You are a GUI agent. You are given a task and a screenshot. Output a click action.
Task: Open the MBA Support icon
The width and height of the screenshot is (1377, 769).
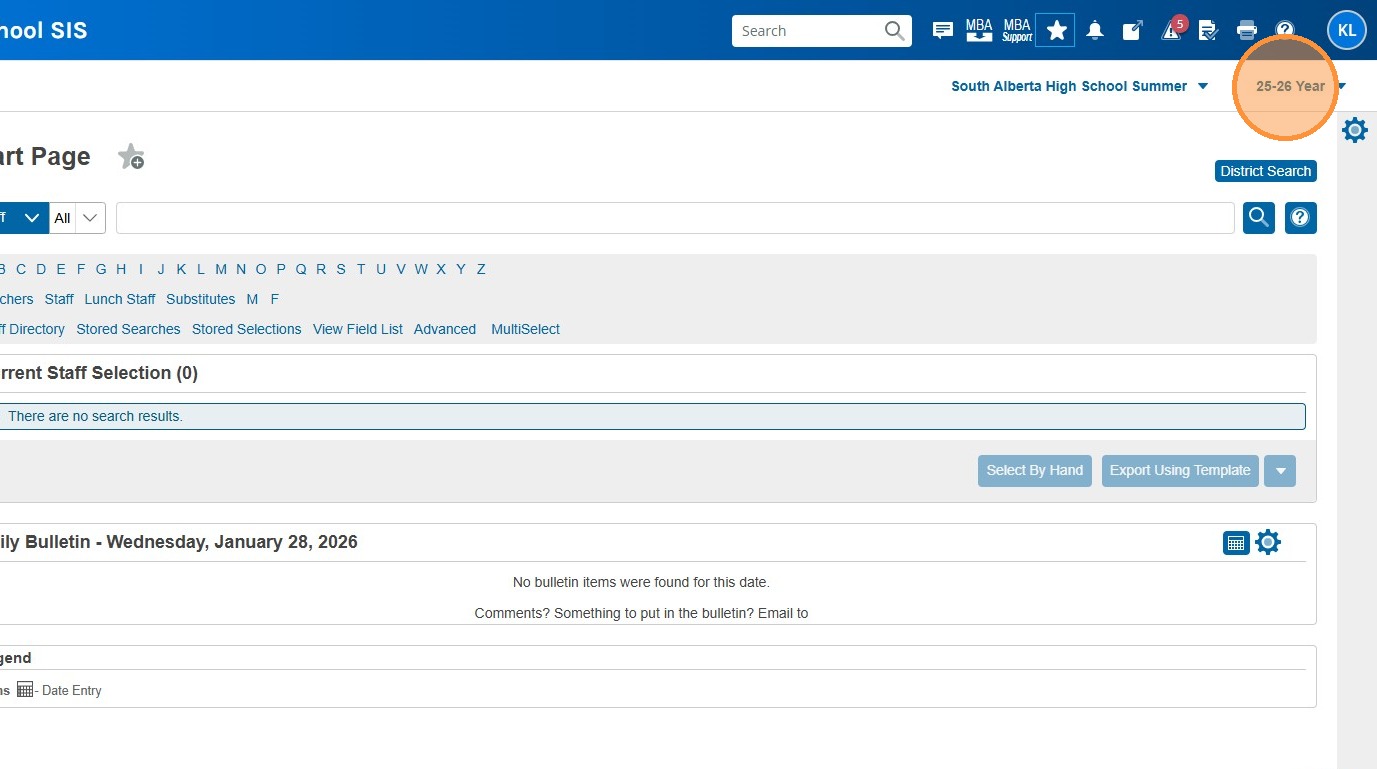1017,31
